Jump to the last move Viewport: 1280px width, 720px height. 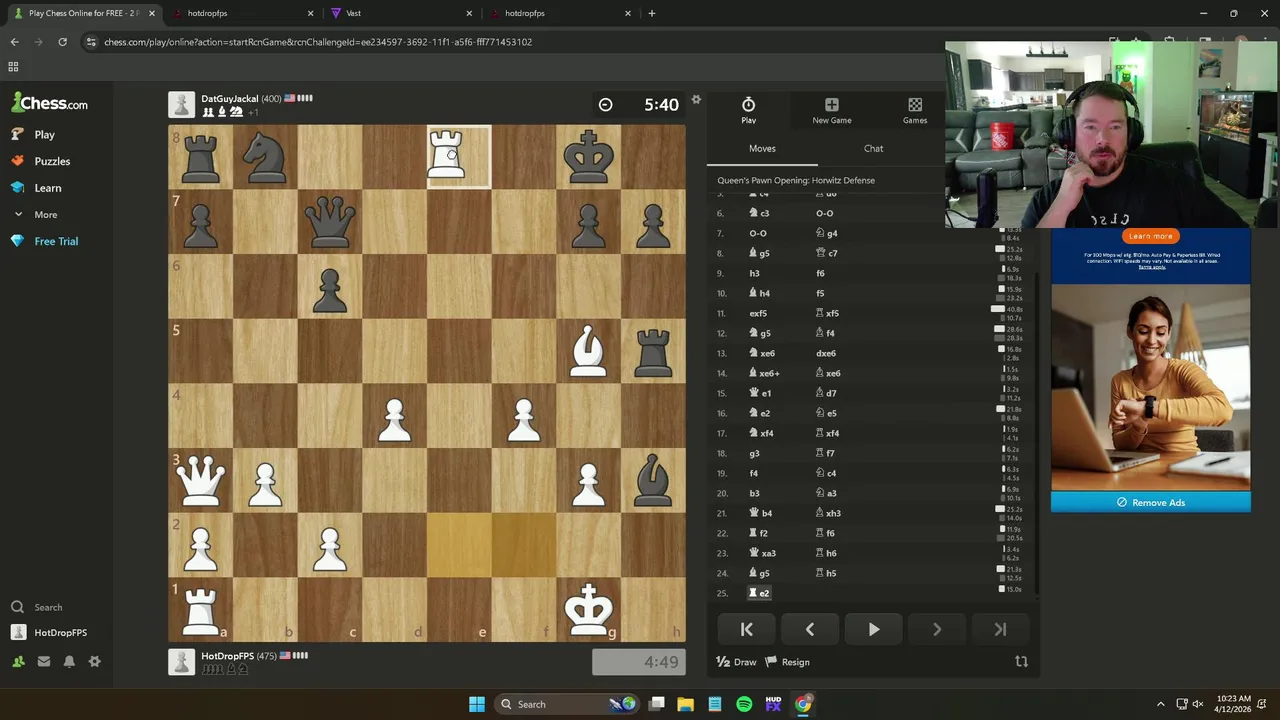click(x=1000, y=629)
